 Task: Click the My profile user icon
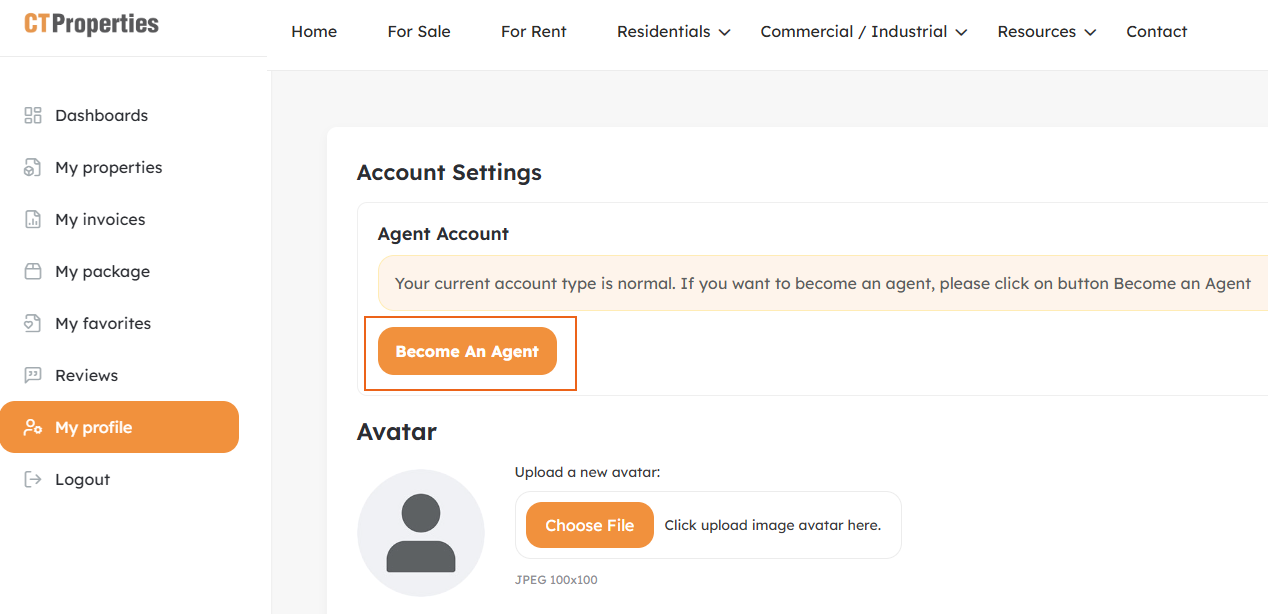(x=33, y=427)
